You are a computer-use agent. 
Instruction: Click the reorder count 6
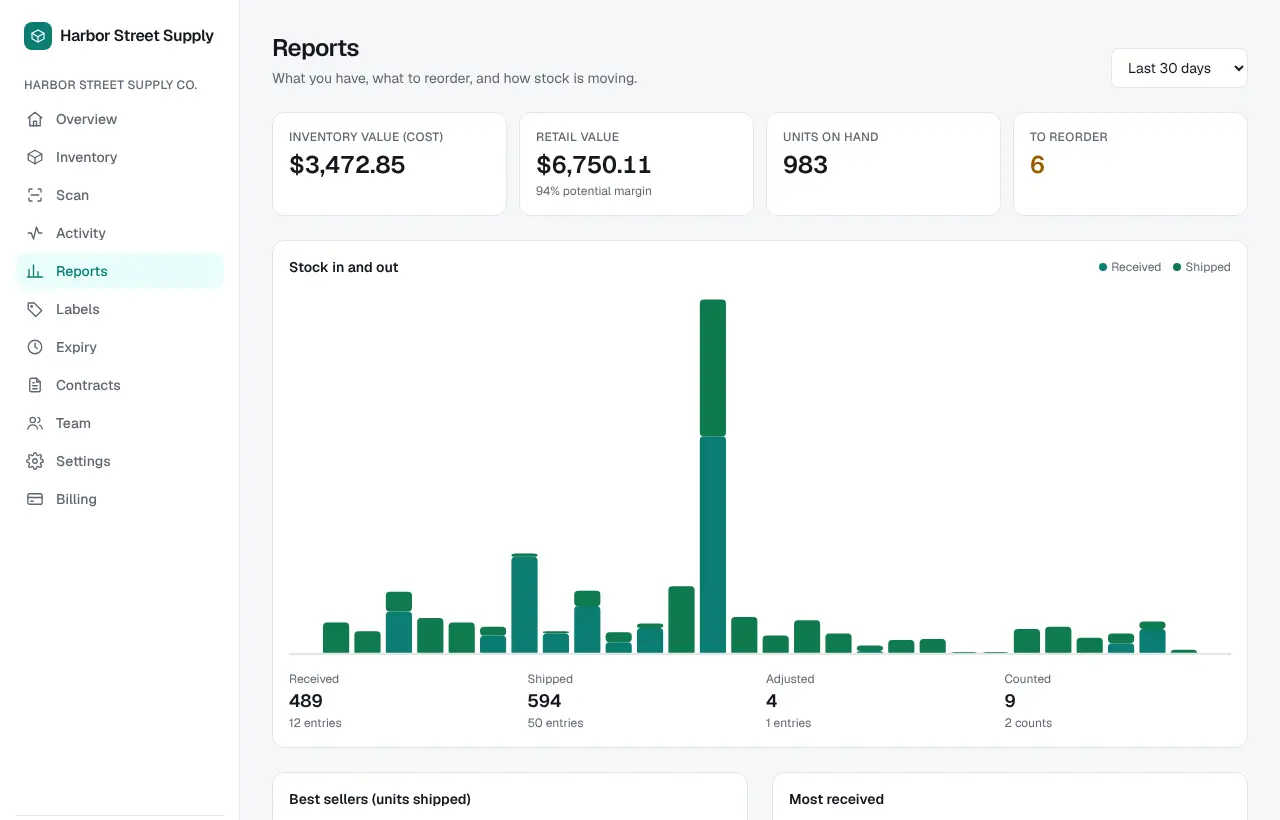(1037, 165)
